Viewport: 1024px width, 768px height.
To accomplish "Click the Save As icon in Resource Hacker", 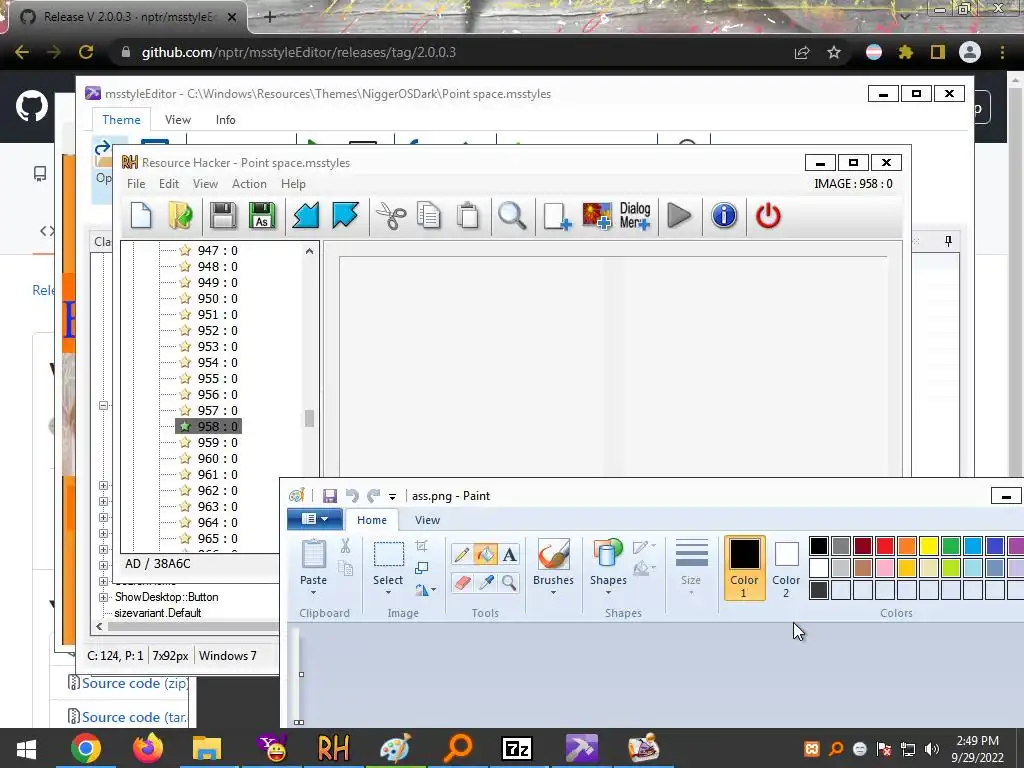I will click(x=262, y=216).
